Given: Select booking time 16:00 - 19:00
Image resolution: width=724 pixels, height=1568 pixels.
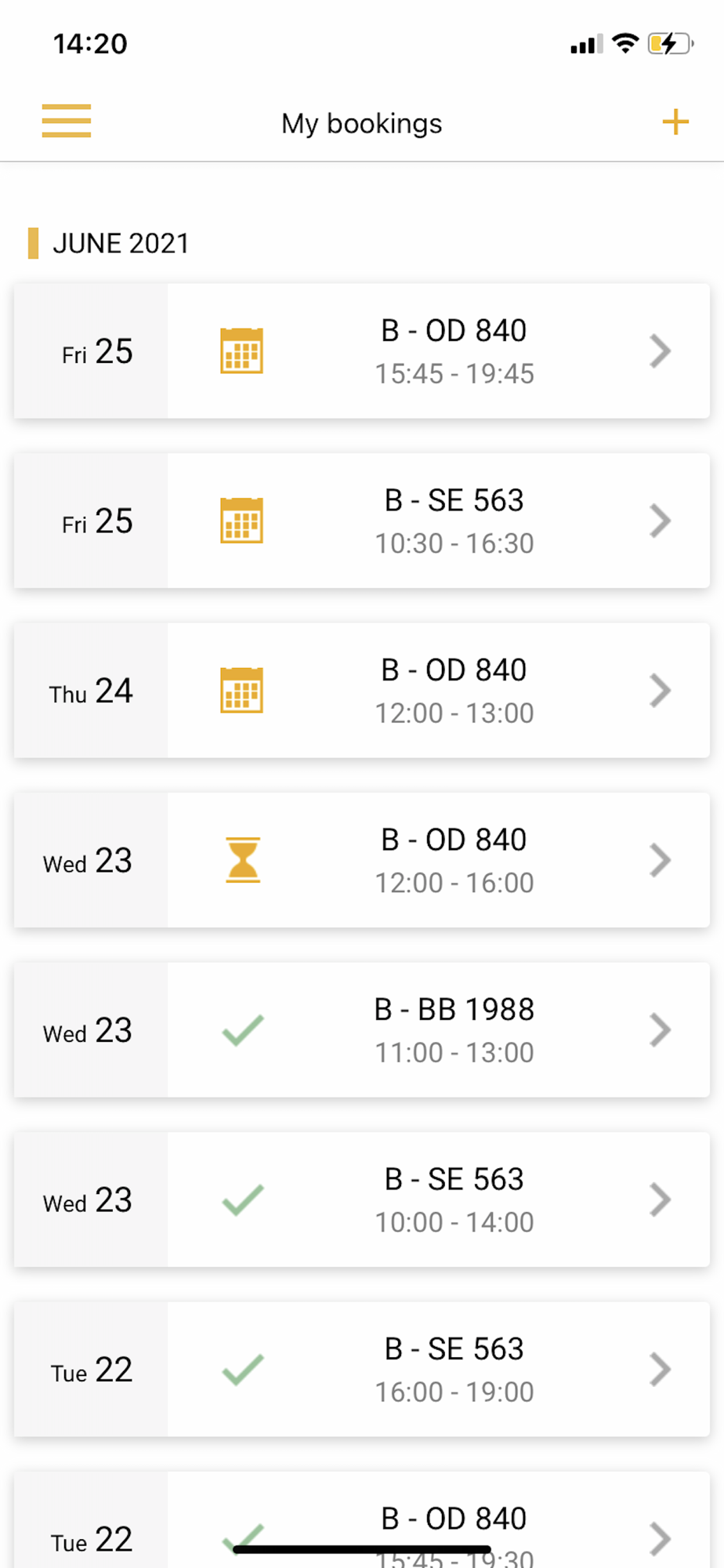Looking at the screenshot, I should click(x=454, y=1392).
